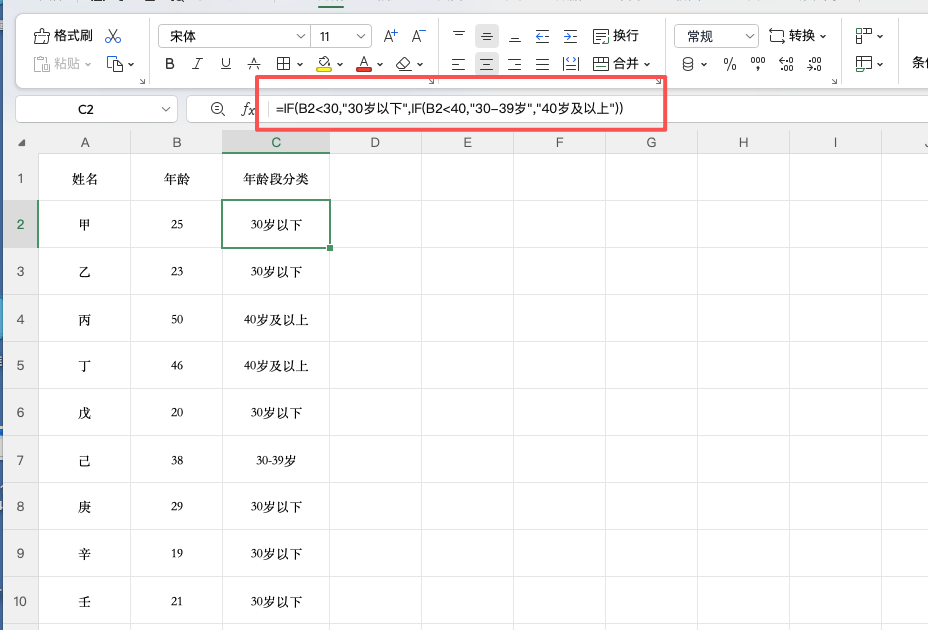Image resolution: width=928 pixels, height=630 pixels.
Task: Open the copy options dropdown arrow
Action: point(131,64)
